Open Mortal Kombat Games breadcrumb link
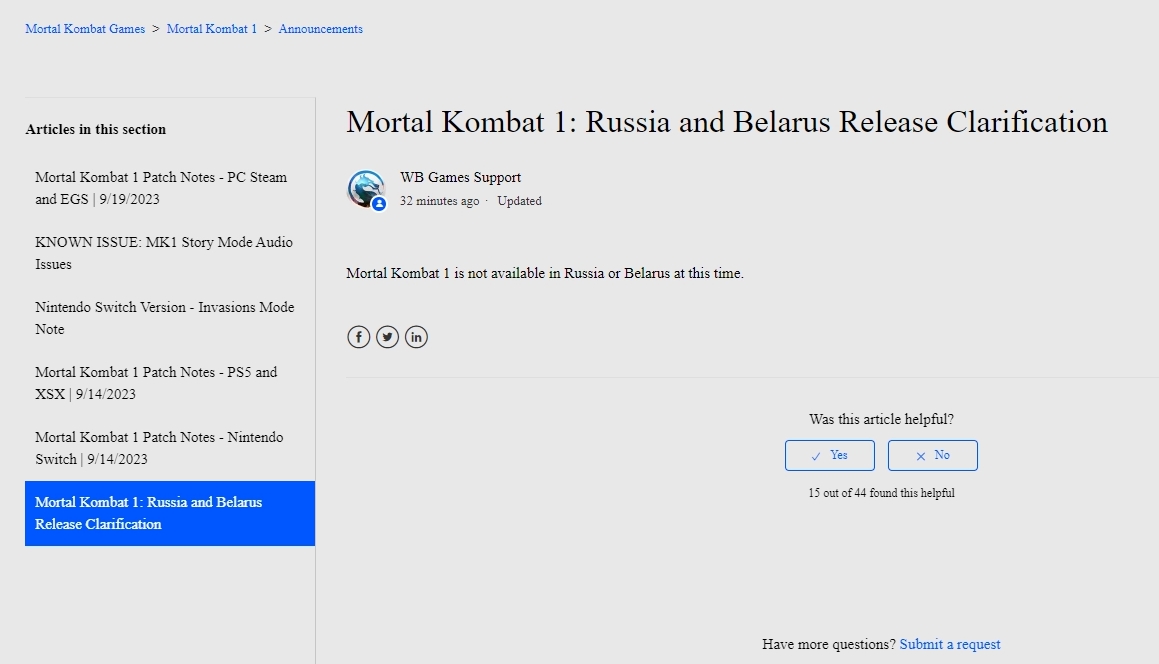 [85, 29]
